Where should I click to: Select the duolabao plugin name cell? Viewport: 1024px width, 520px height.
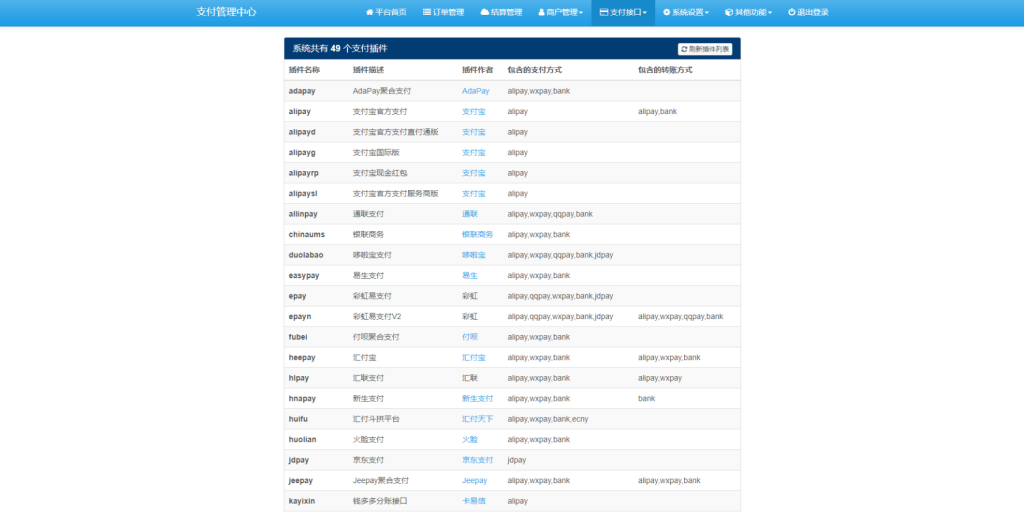point(306,255)
